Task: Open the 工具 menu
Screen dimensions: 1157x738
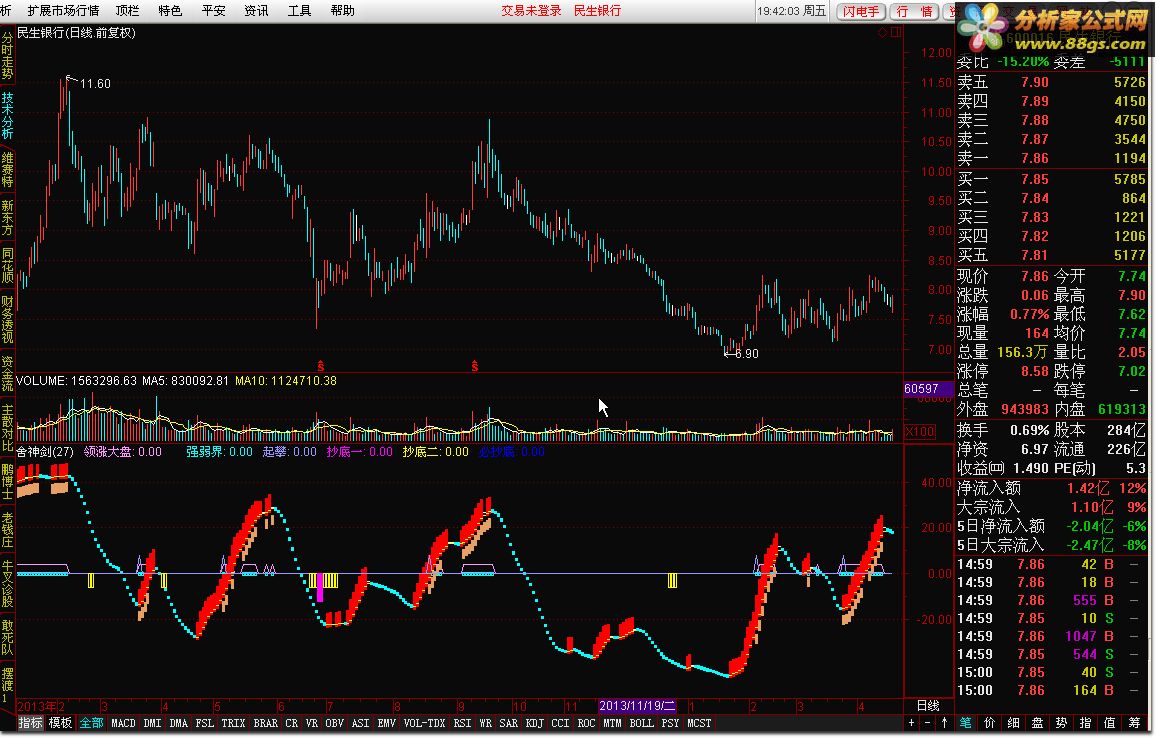Action: pos(300,10)
